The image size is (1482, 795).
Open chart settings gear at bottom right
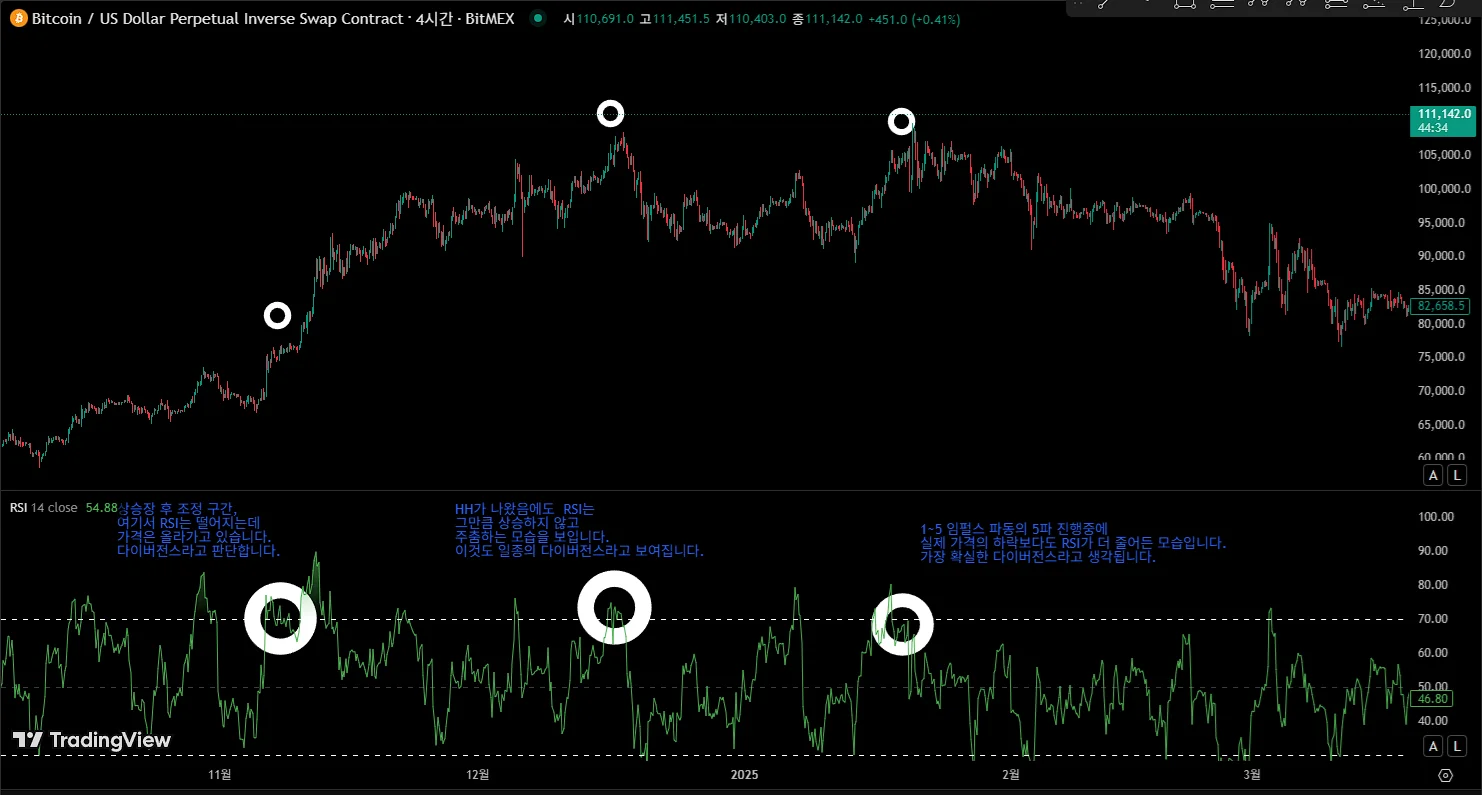[1445, 775]
